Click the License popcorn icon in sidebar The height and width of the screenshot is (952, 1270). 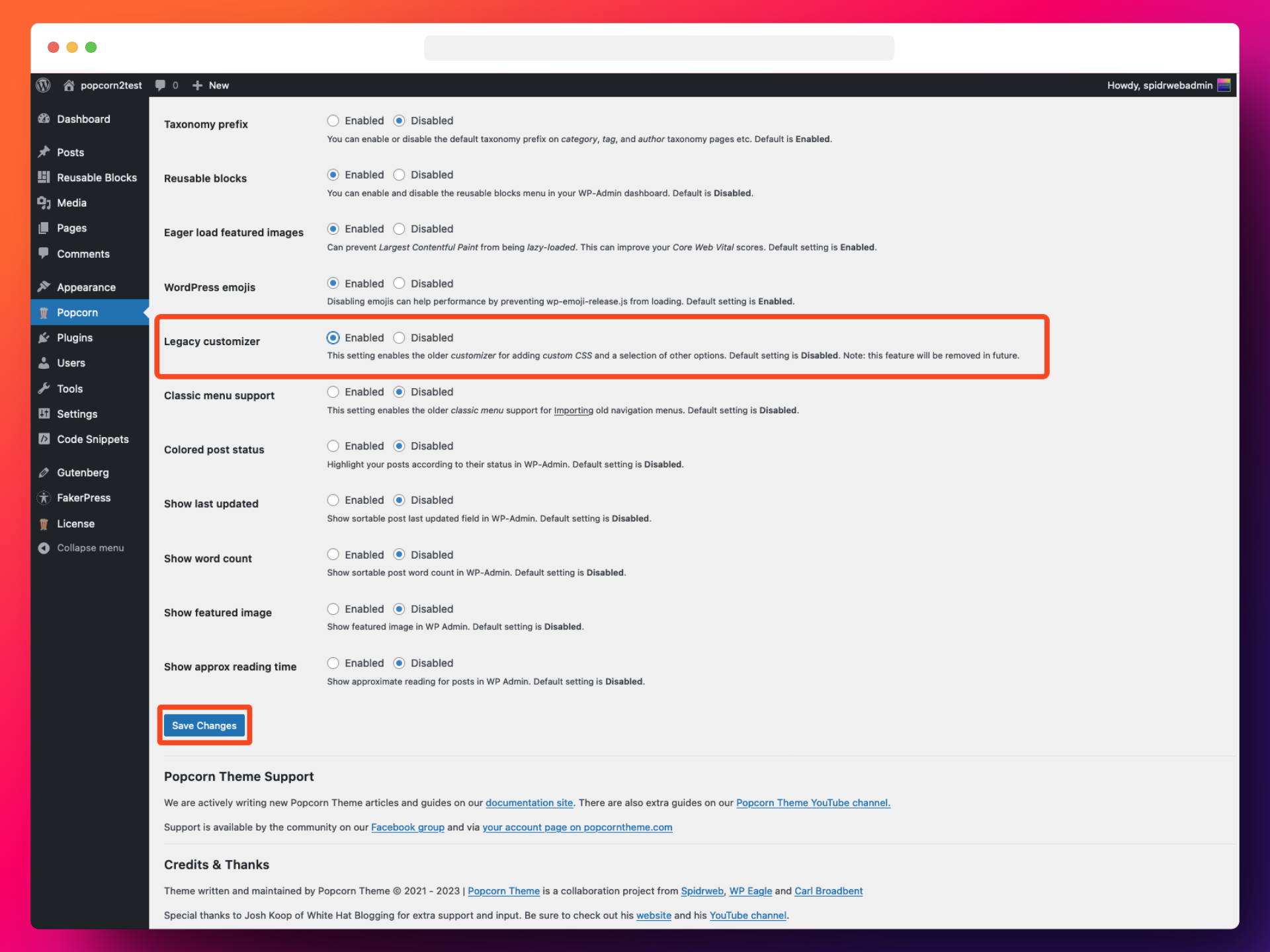44,524
